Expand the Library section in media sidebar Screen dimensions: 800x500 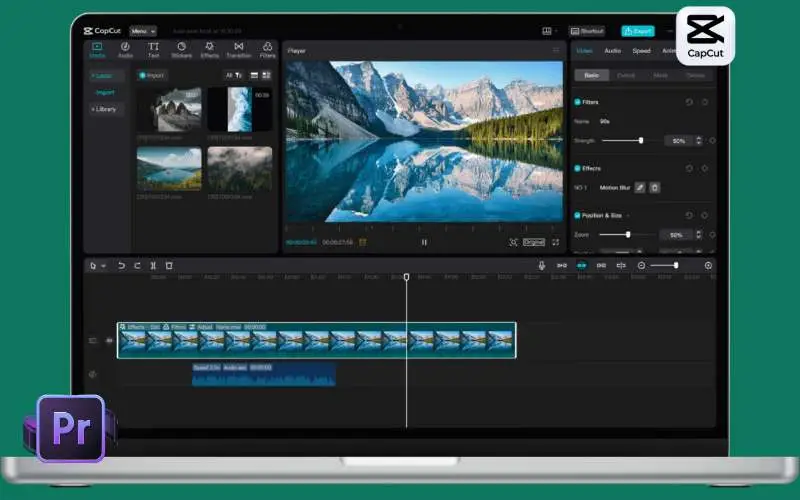(106, 109)
